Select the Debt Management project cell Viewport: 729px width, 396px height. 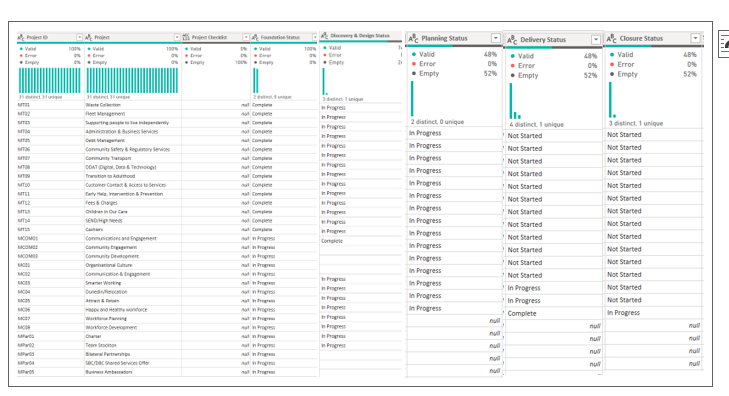point(133,140)
